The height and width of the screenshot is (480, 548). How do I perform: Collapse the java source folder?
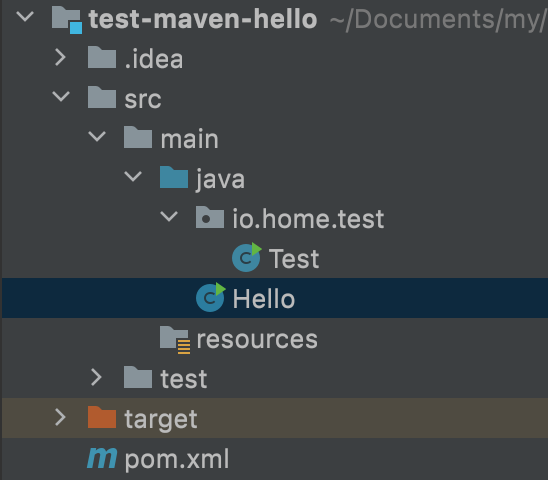coord(133,176)
